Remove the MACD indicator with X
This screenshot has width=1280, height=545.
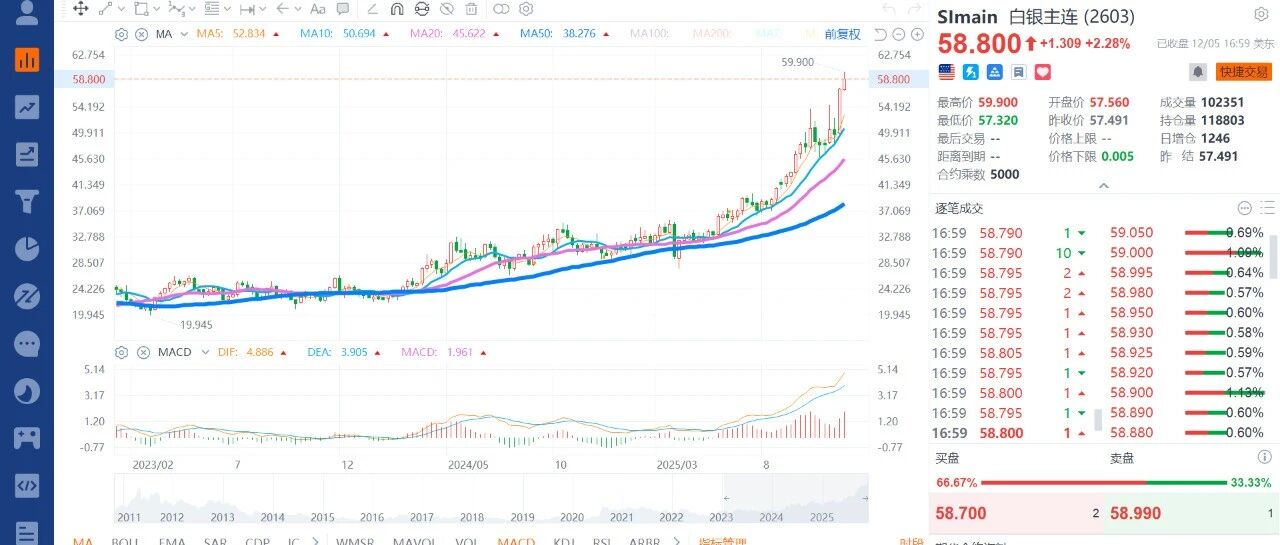click(x=141, y=352)
